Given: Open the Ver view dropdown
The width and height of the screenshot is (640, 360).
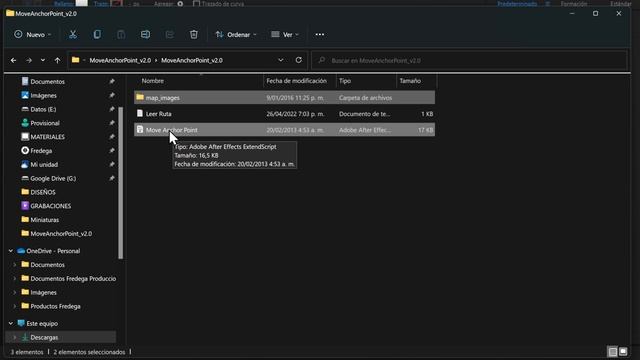Looking at the screenshot, I should tap(285, 35).
